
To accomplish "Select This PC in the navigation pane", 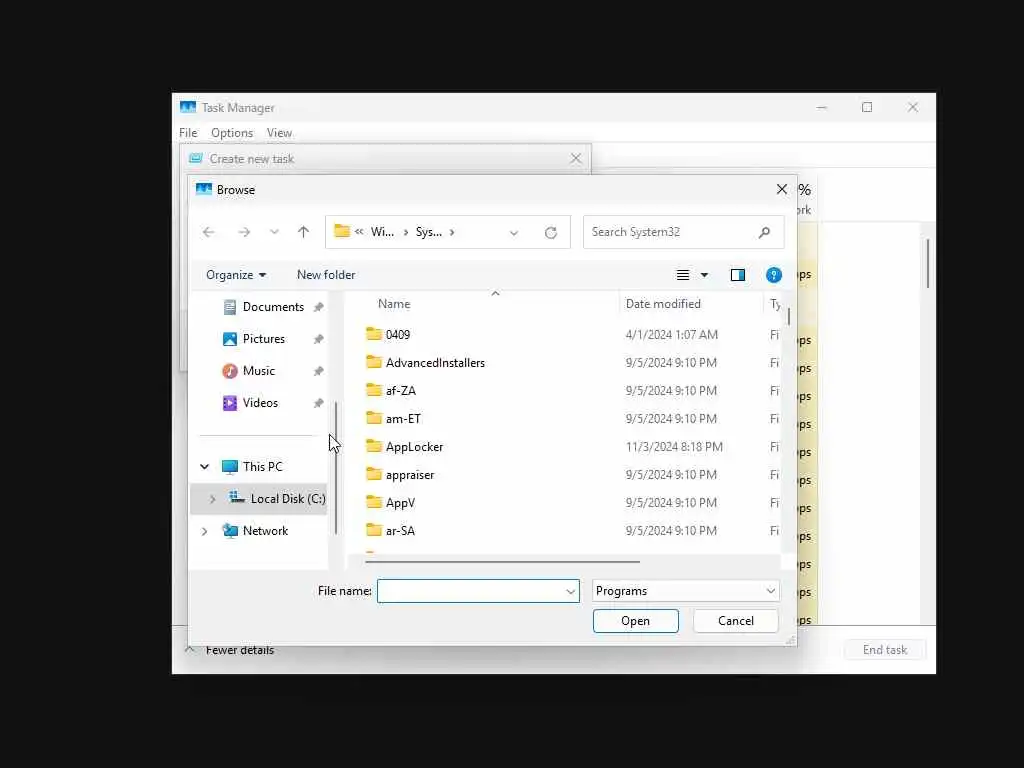I will pyautogui.click(x=263, y=466).
